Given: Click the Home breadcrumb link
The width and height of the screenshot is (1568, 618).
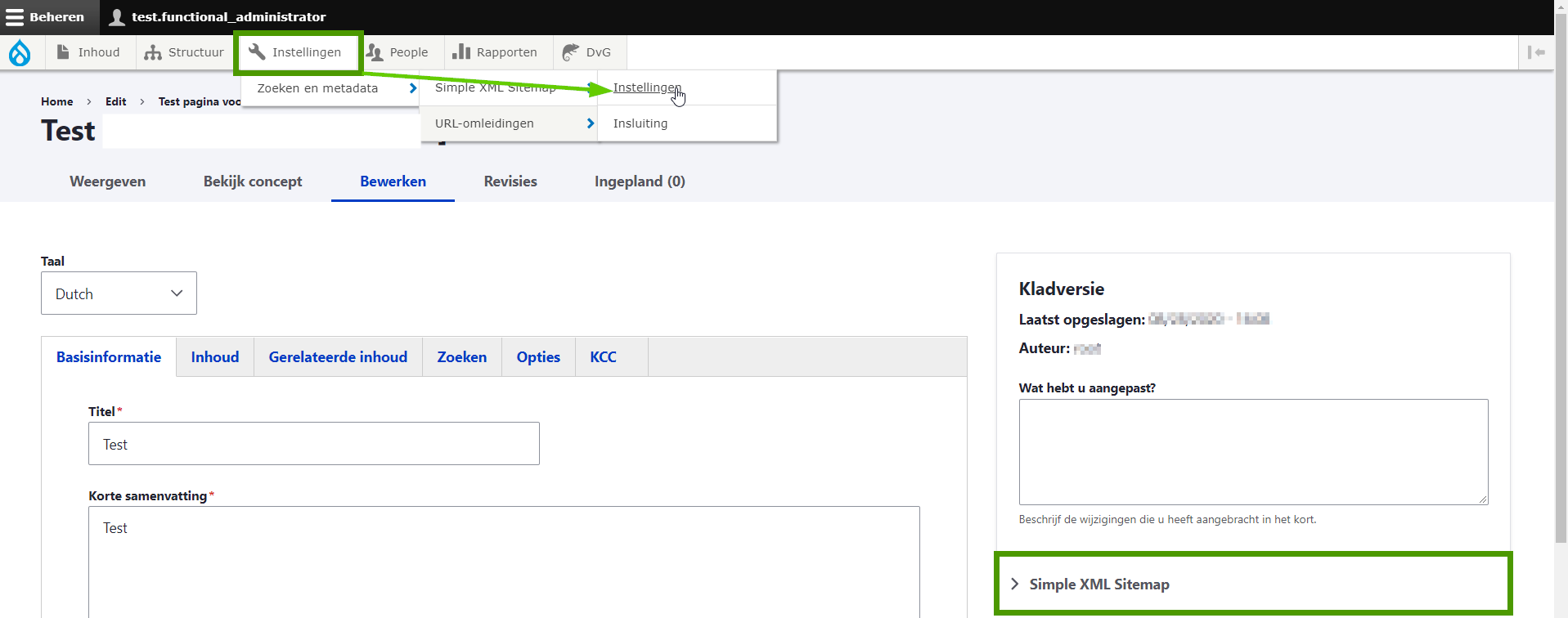Looking at the screenshot, I should tap(57, 101).
